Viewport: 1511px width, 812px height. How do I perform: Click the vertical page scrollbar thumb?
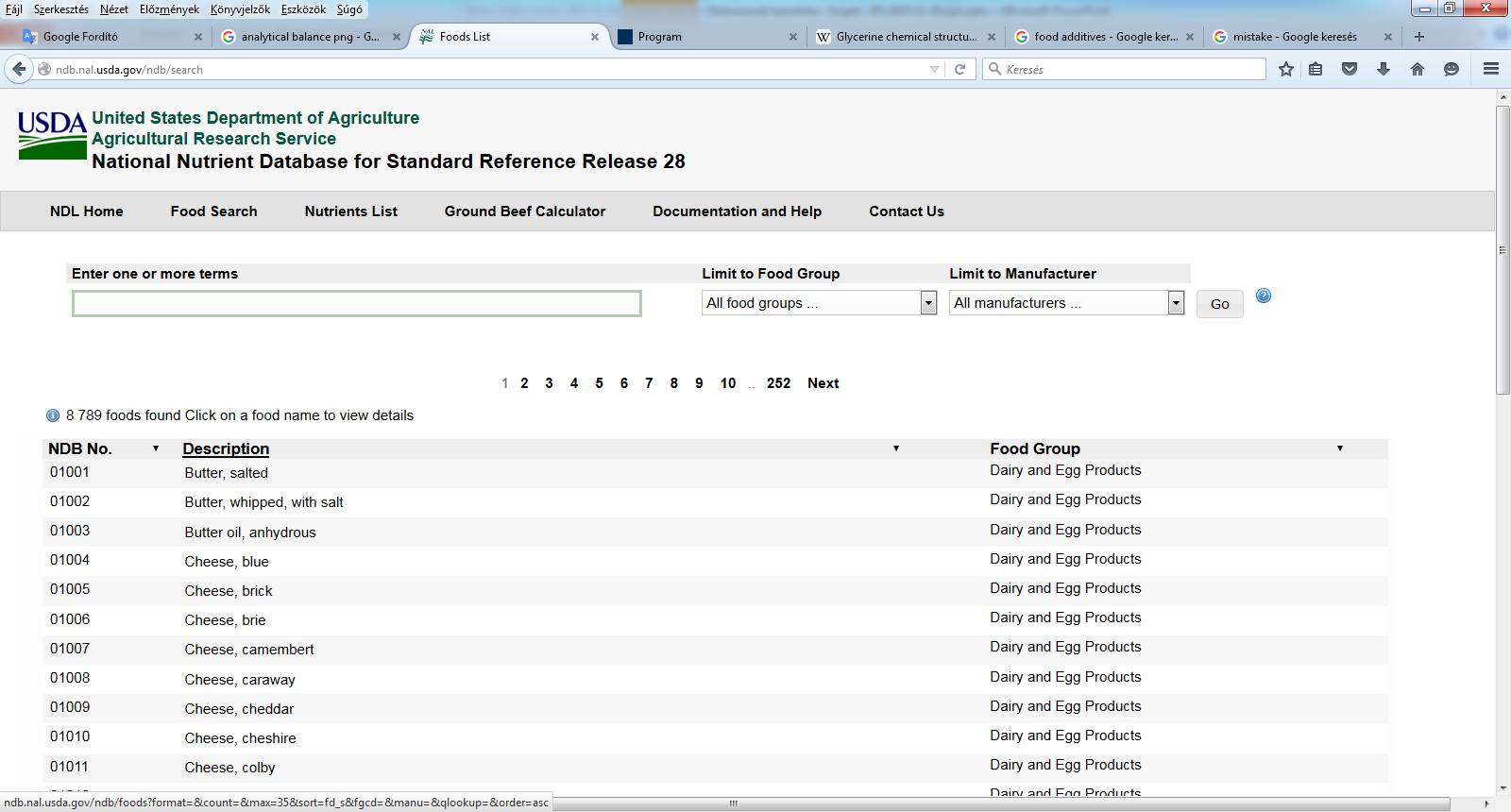[1503, 250]
